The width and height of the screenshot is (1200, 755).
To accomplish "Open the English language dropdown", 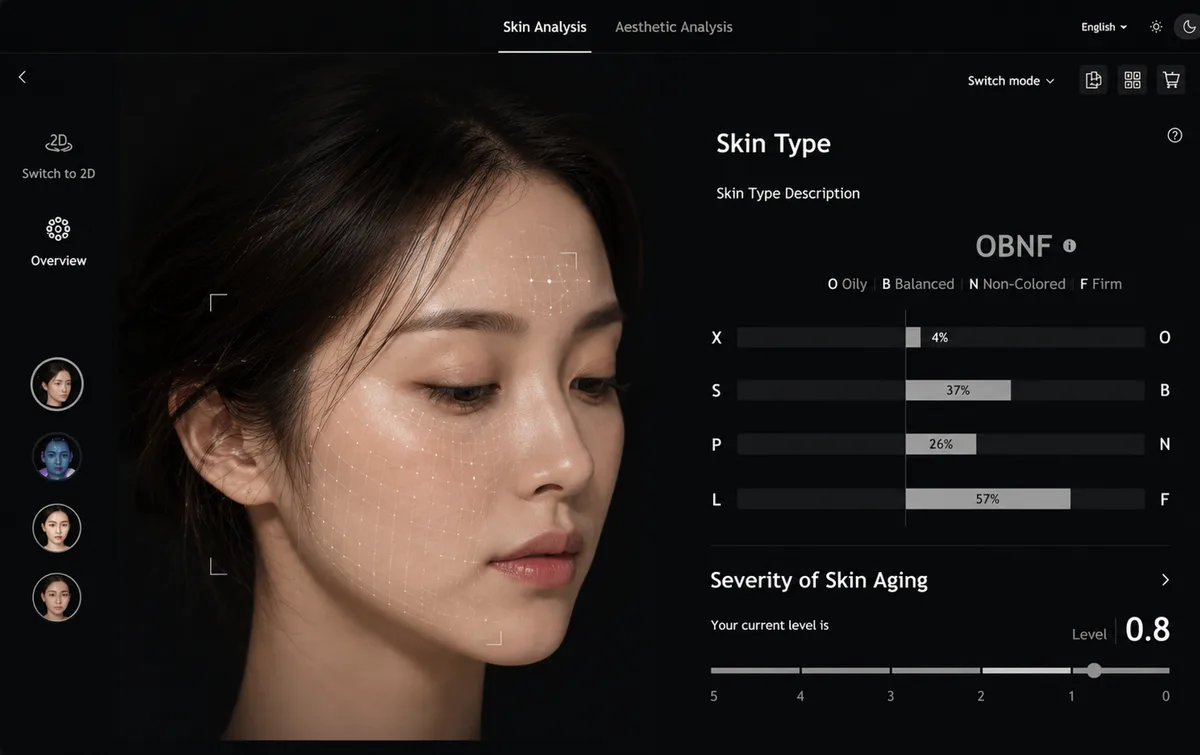I will coord(1104,27).
